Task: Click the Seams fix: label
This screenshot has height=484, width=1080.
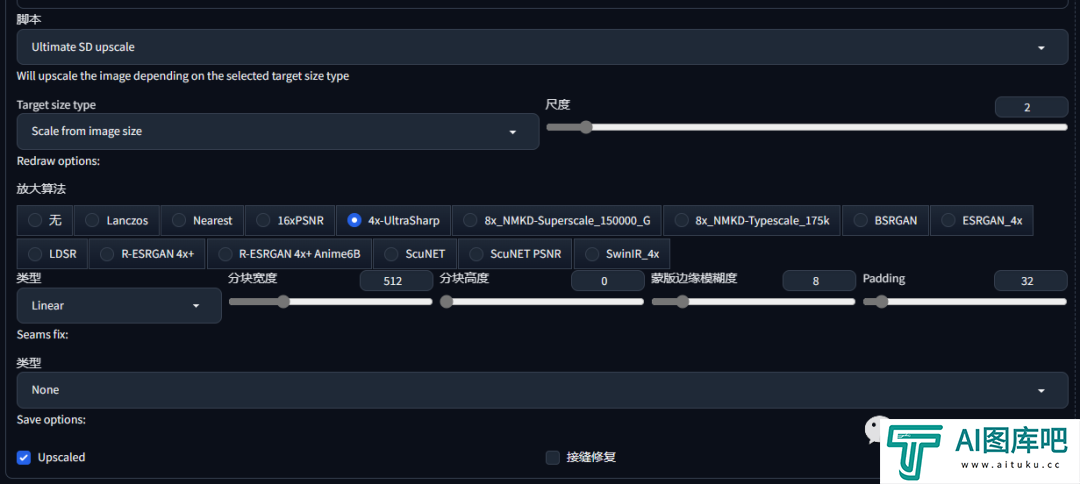Action: (x=43, y=335)
